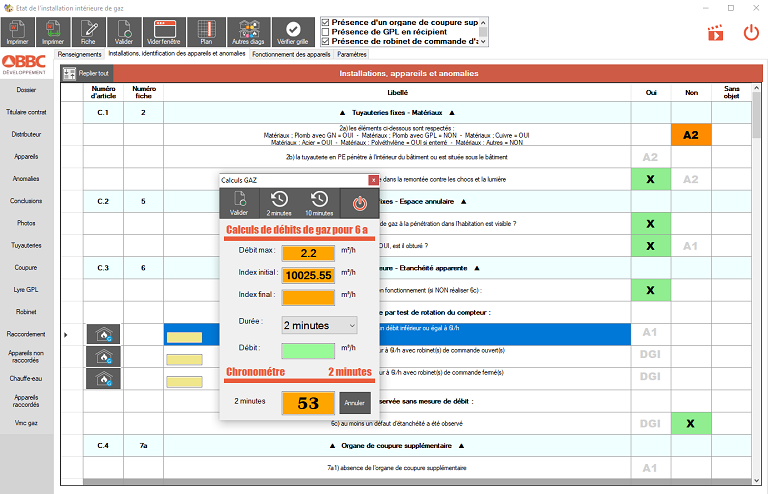Click the green Débit result field
Screen dimensions: 768x494
click(308, 351)
